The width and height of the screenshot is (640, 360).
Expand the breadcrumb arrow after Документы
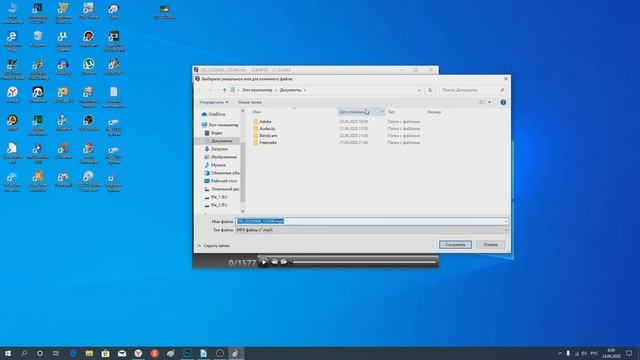pos(304,90)
